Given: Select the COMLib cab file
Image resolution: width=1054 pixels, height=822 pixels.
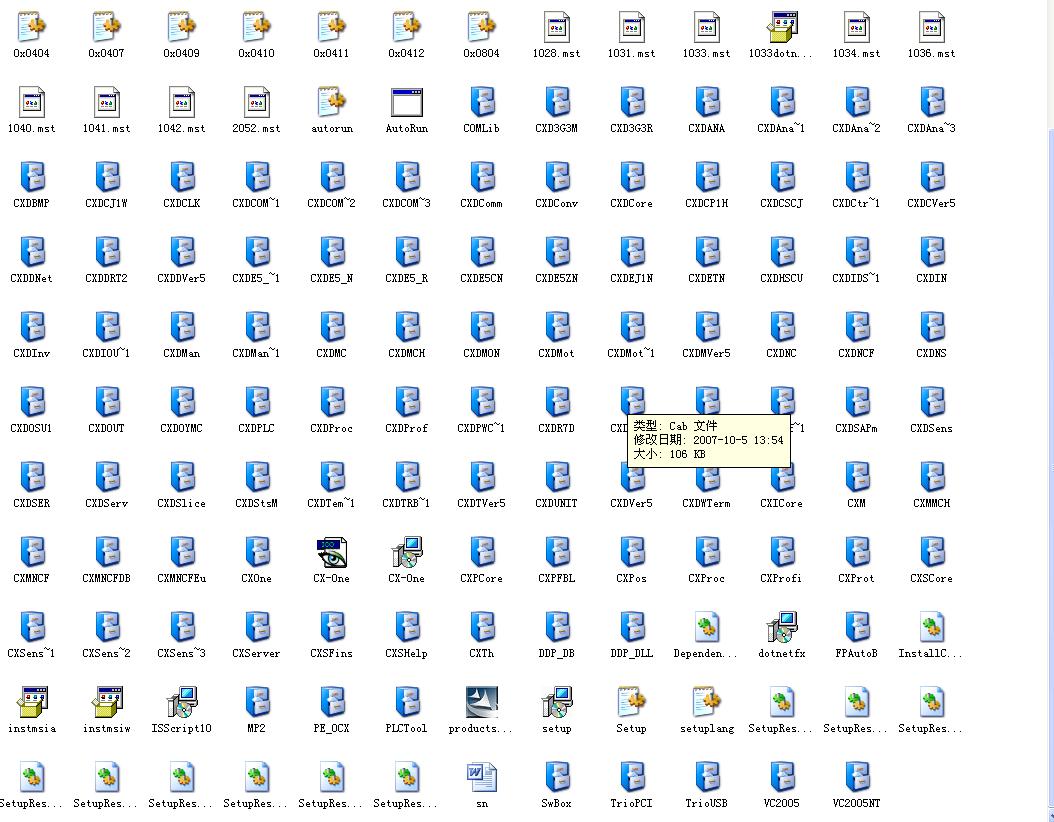Looking at the screenshot, I should click(482, 103).
